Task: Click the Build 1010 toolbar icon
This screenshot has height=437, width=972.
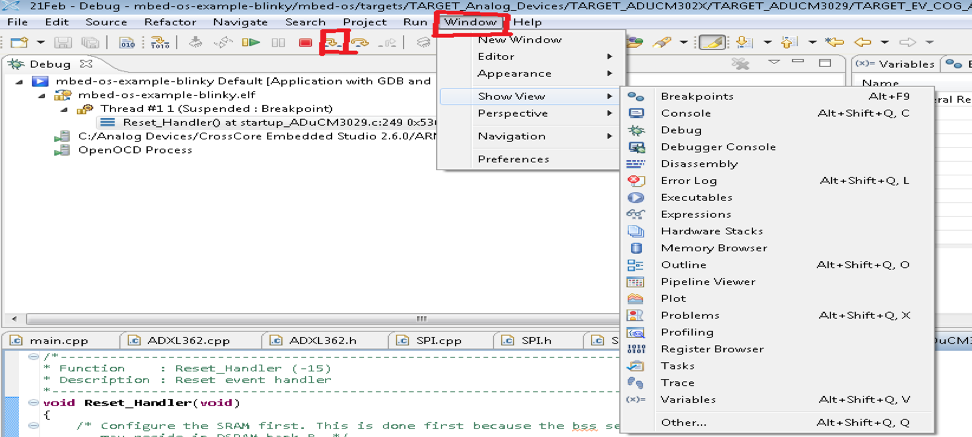Action: click(x=159, y=42)
